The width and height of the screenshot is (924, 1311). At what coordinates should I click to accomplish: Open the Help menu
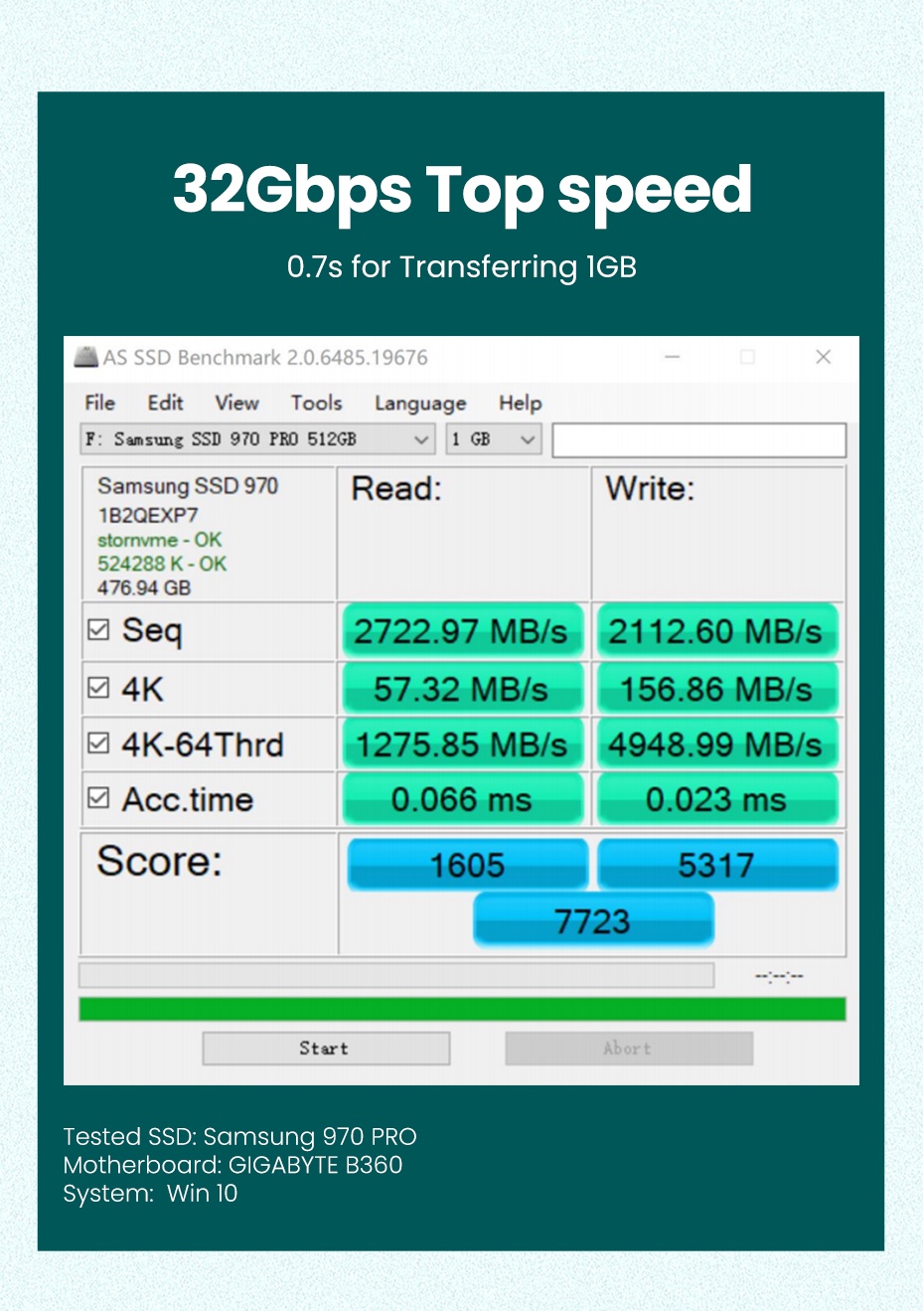pos(520,403)
